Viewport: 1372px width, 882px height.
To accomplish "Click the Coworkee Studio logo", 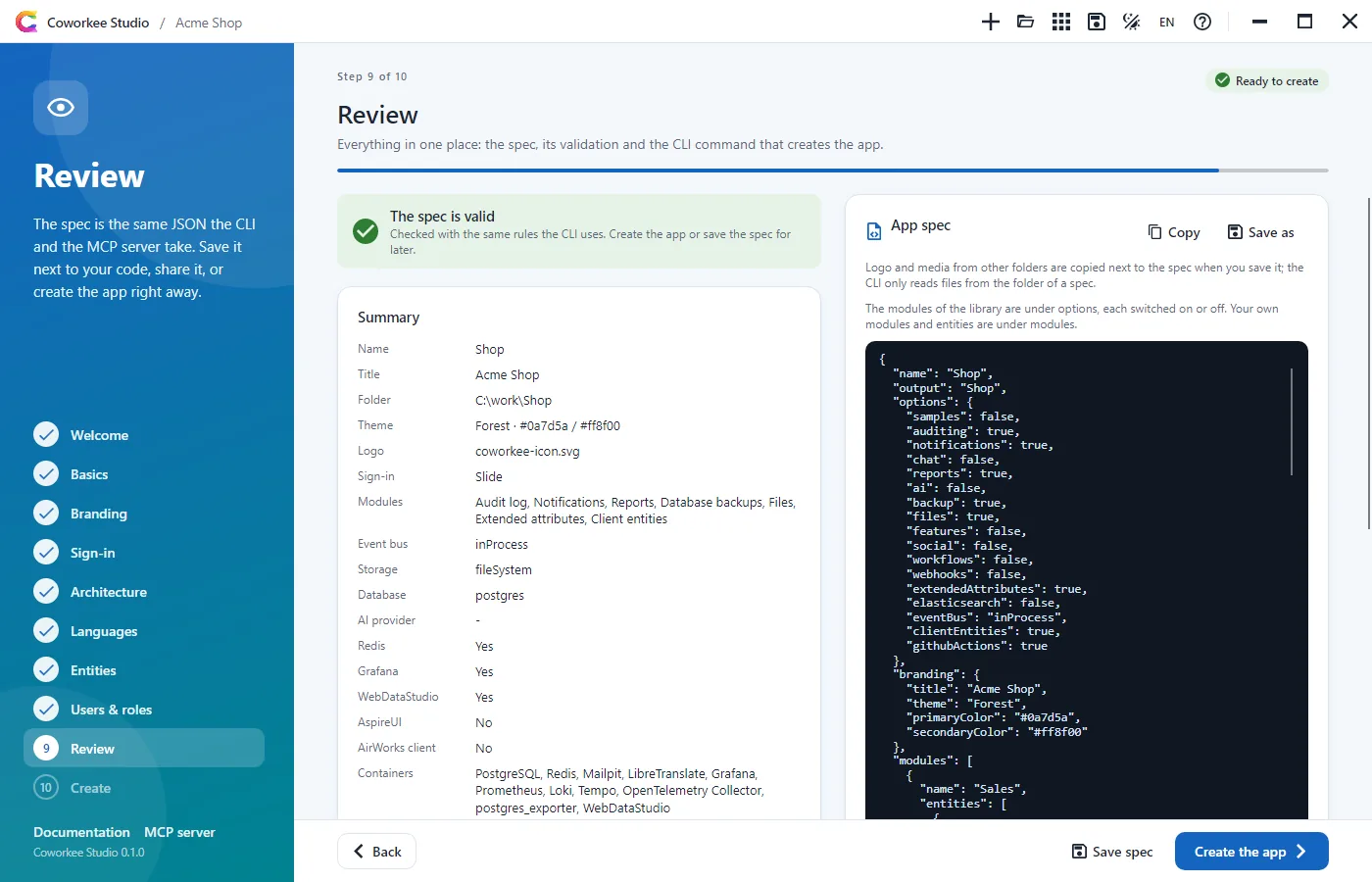I will 26,22.
